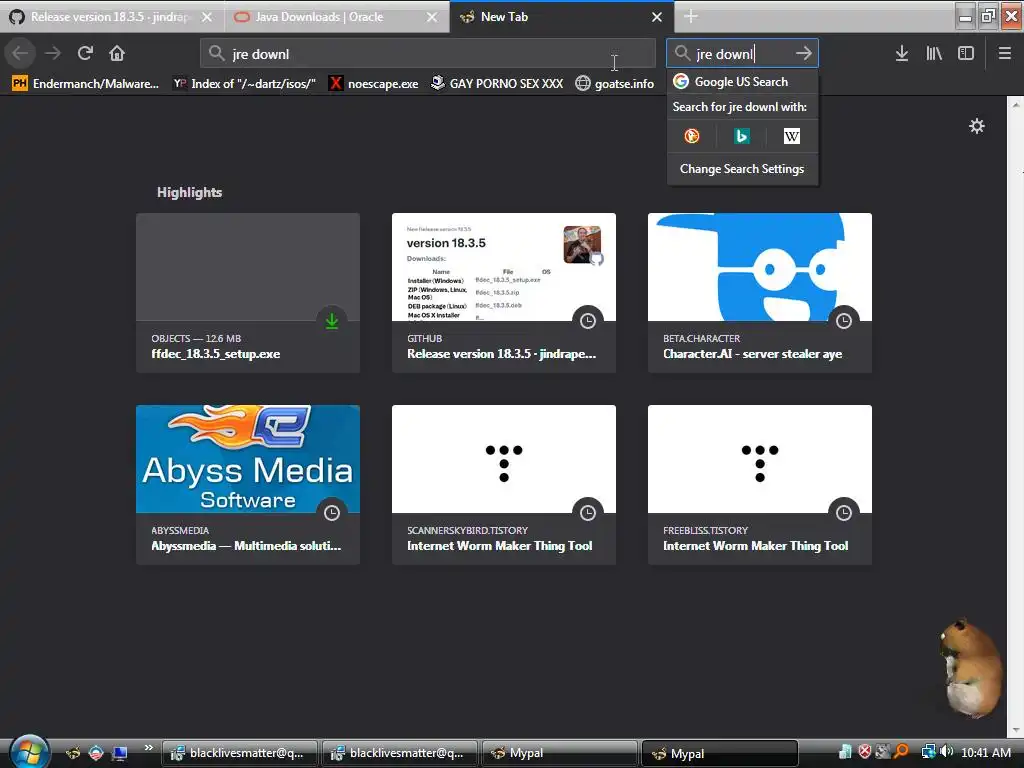Open noescape.exe bookmark
This screenshot has height=768, width=1024.
pyautogui.click(x=374, y=84)
